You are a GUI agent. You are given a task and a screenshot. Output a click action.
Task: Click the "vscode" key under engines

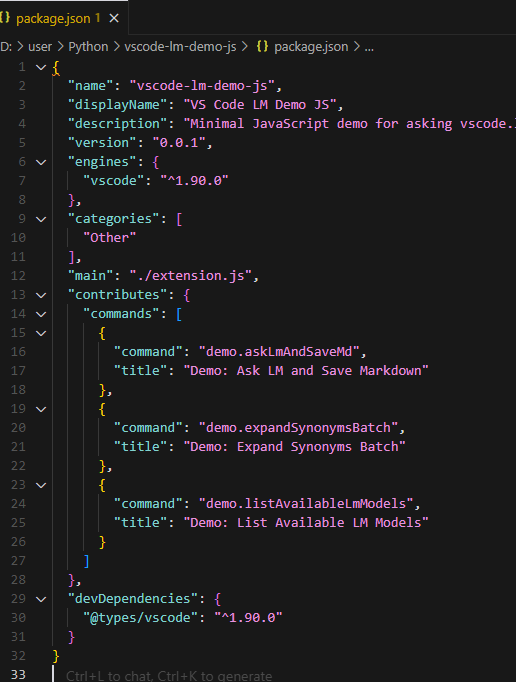pyautogui.click(x=114, y=181)
